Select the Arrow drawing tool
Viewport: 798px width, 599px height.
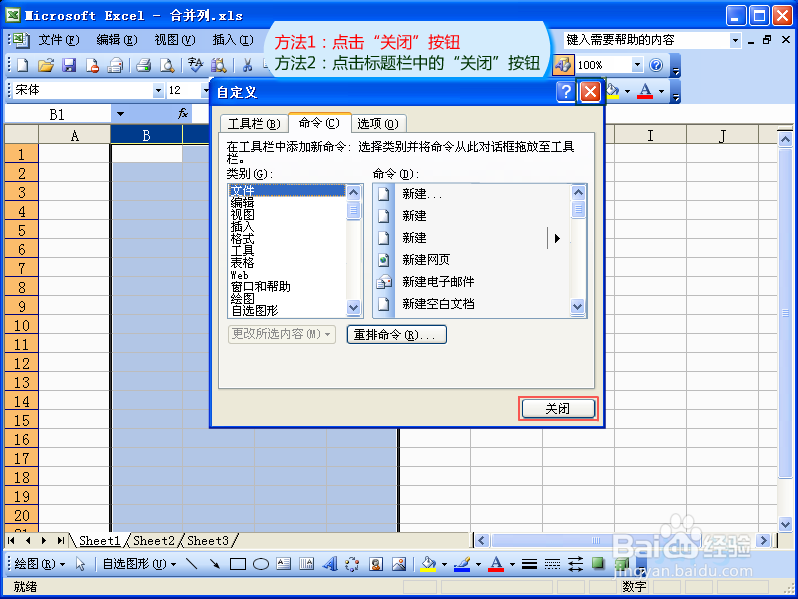(x=214, y=564)
